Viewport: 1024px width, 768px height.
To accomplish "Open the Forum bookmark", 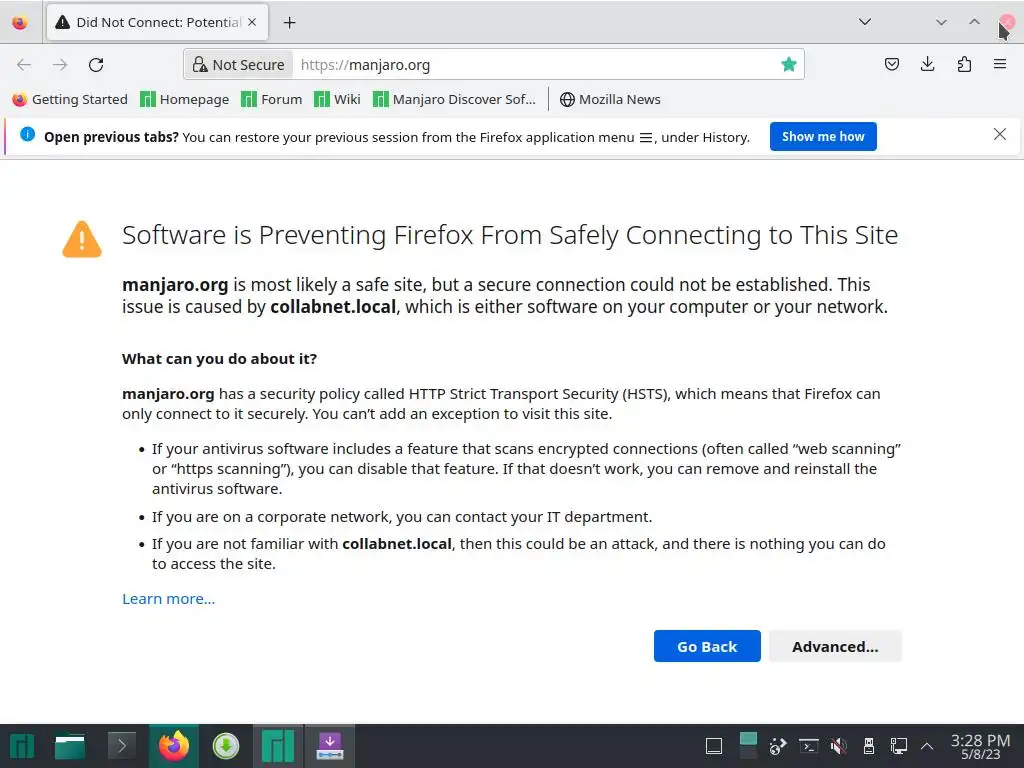I will pyautogui.click(x=271, y=99).
